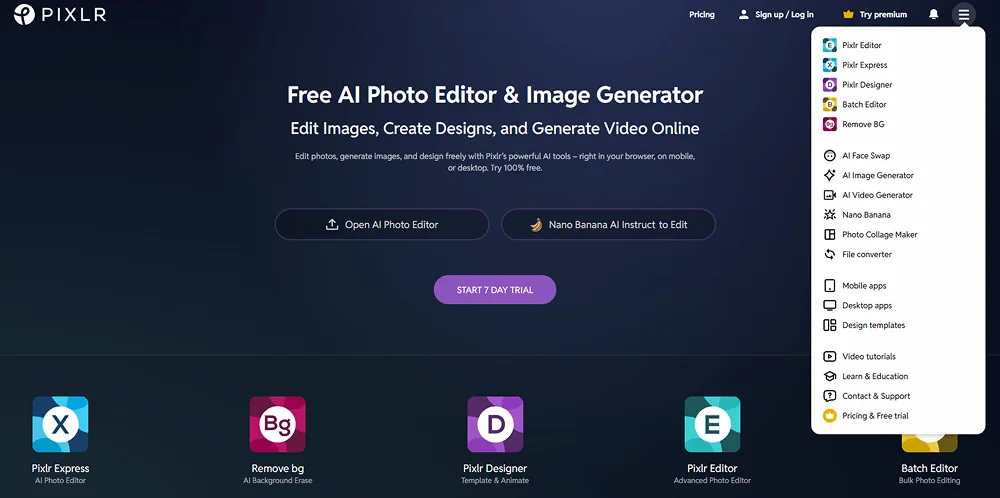Click Open AI Photo Editor button
The height and width of the screenshot is (498, 1000).
click(382, 224)
